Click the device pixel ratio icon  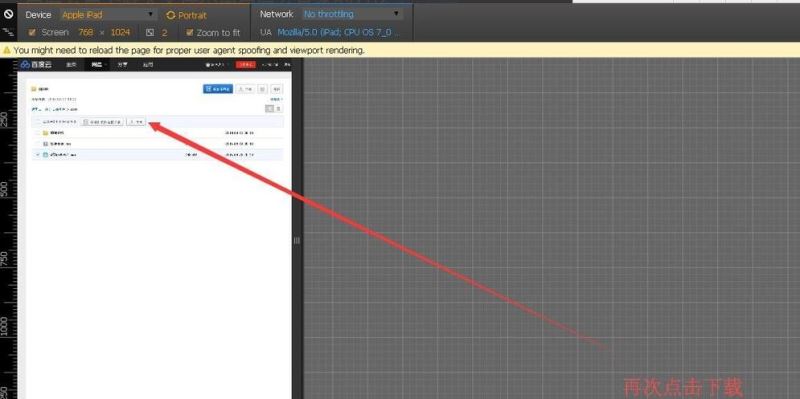point(149,32)
